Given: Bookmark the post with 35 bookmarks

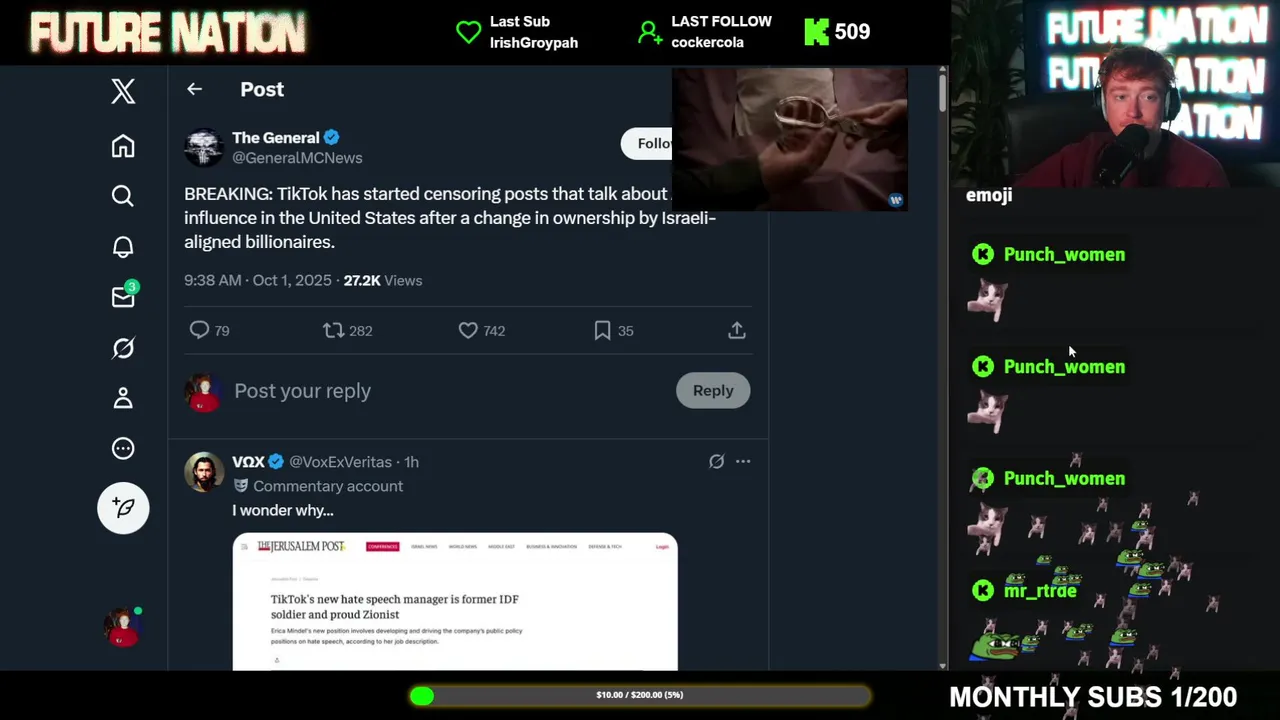Looking at the screenshot, I should 602,330.
